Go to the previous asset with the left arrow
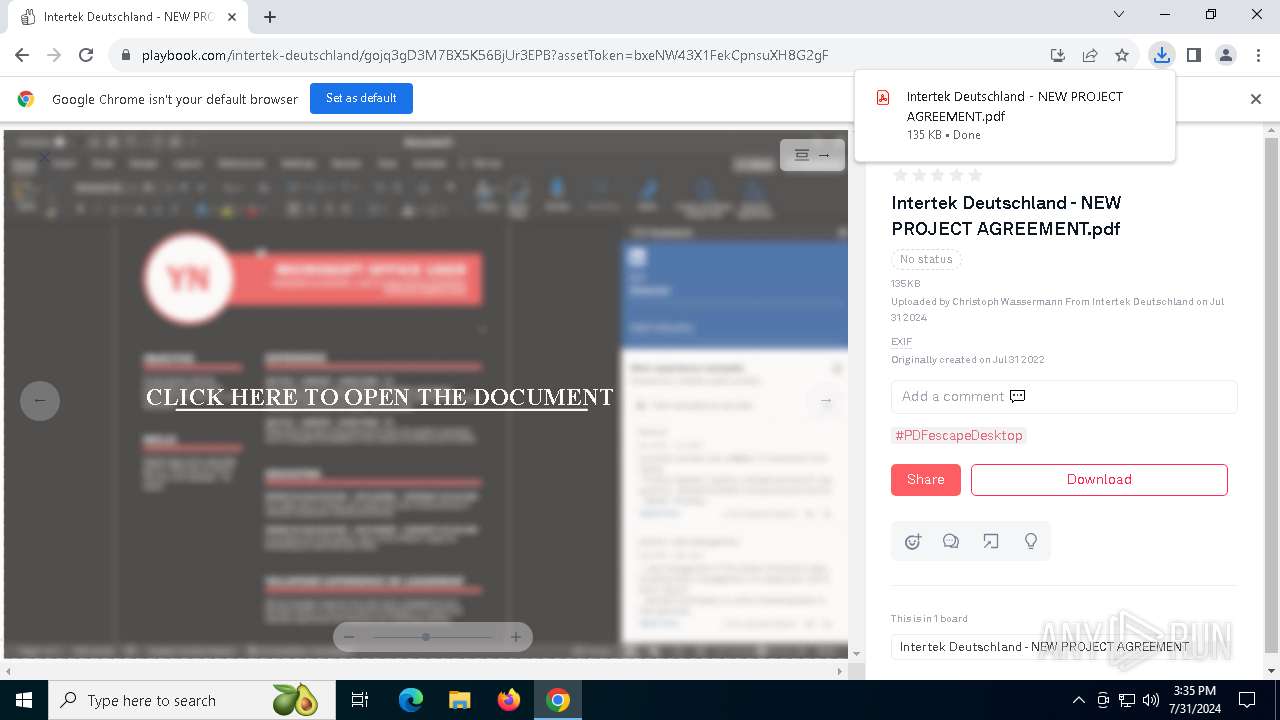 pos(40,400)
